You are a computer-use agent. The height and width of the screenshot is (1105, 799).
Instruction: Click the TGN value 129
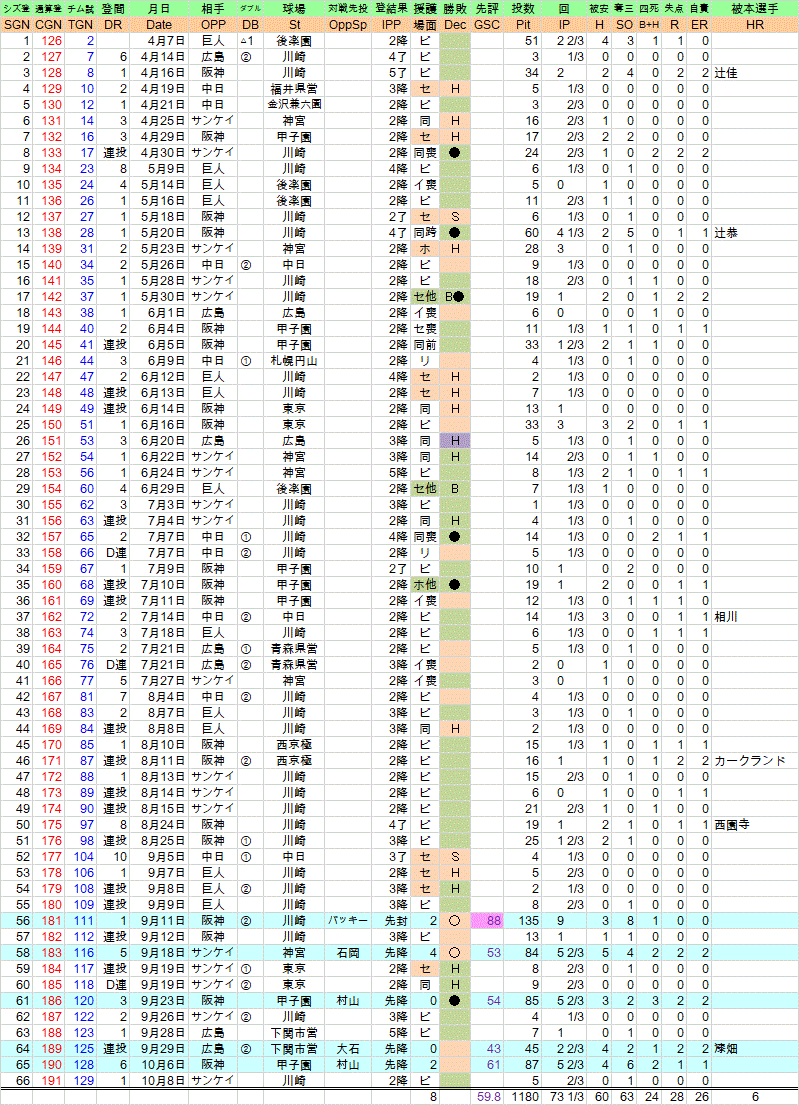pos(83,1081)
